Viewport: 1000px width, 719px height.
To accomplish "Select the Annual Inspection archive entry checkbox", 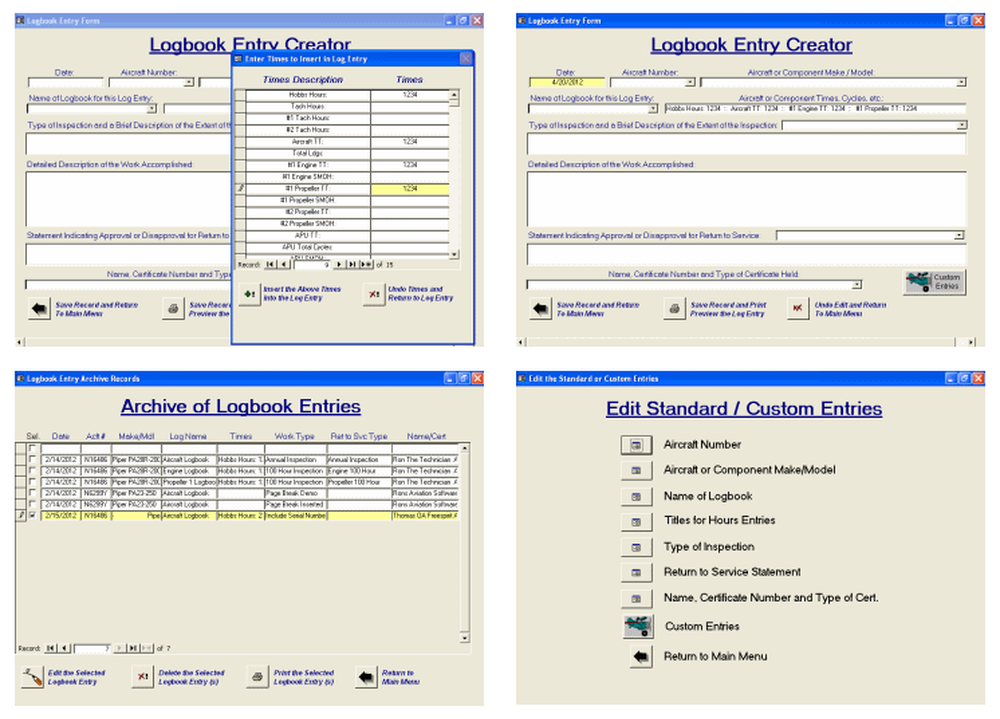I will pos(33,459).
